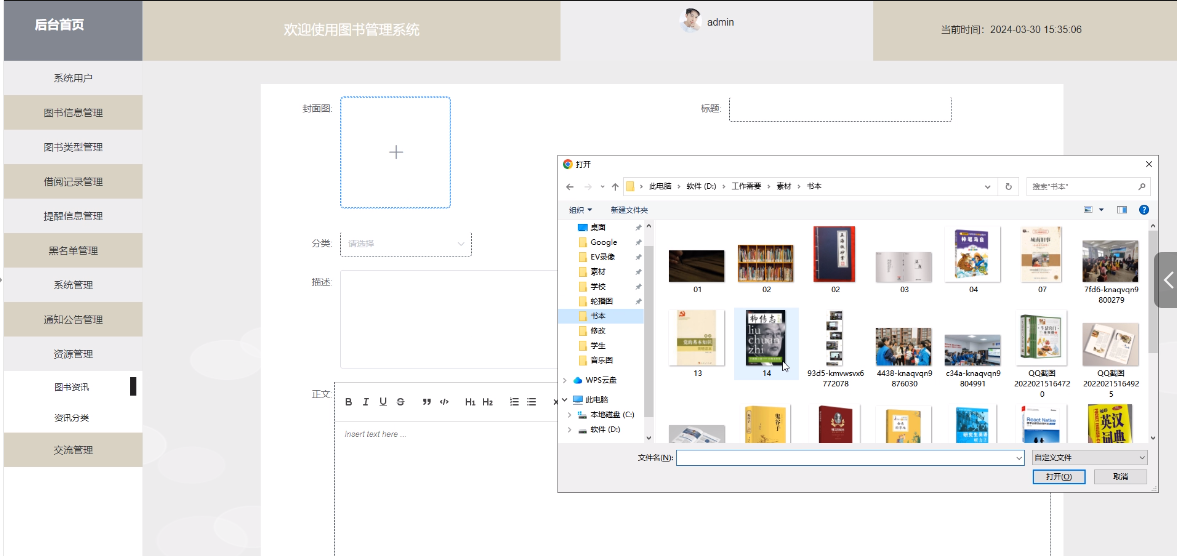Insert an ordered list in the editor
1177x556 pixels.
pyautogui.click(x=514, y=402)
